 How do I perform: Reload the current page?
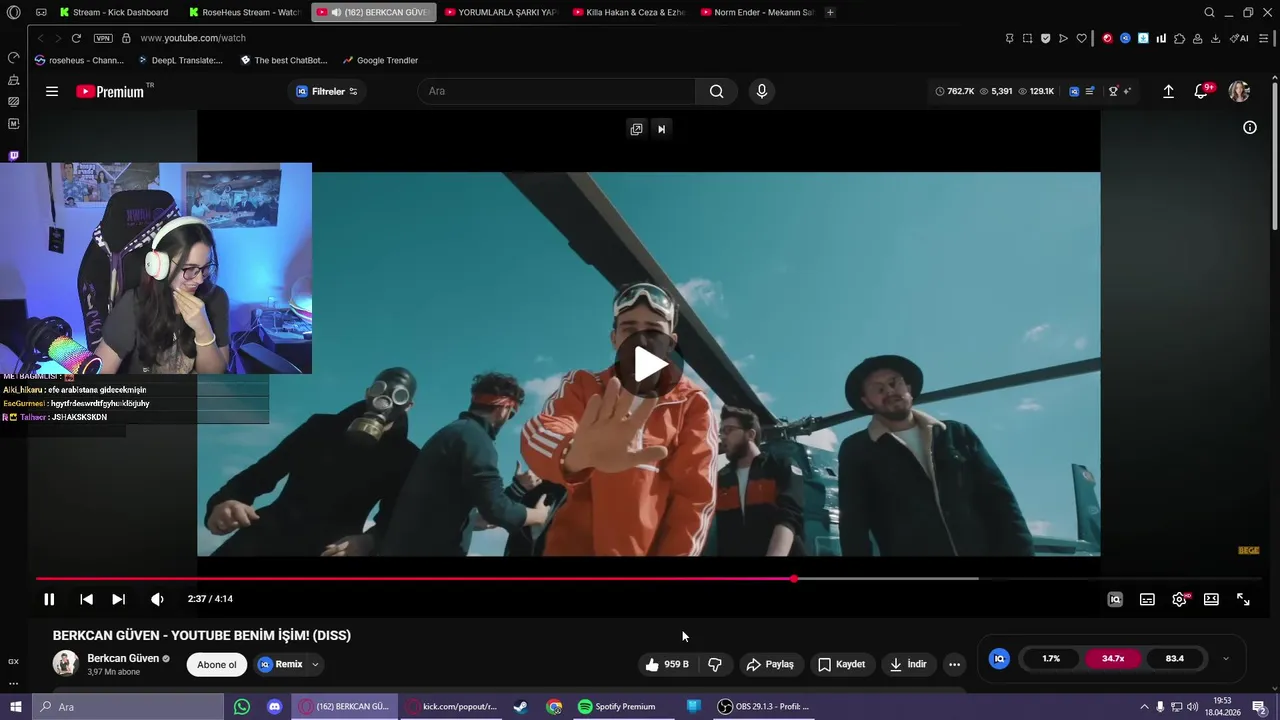[x=76, y=38]
